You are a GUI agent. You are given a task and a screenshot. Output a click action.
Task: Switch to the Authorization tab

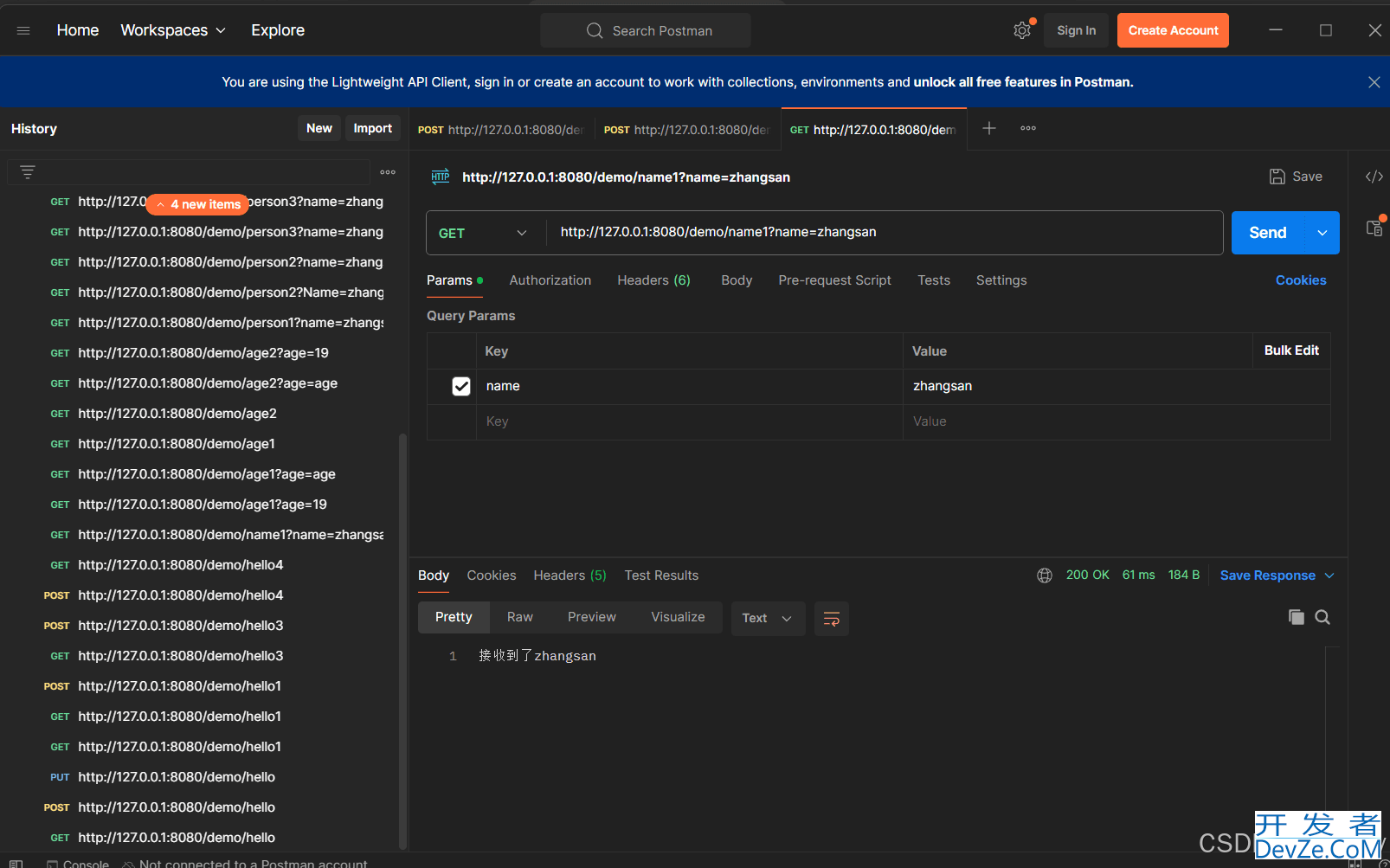(550, 280)
